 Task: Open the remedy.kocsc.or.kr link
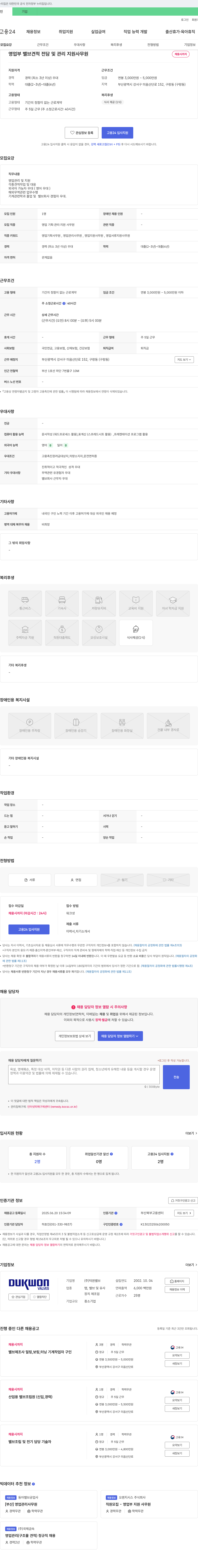click(x=52, y=1107)
